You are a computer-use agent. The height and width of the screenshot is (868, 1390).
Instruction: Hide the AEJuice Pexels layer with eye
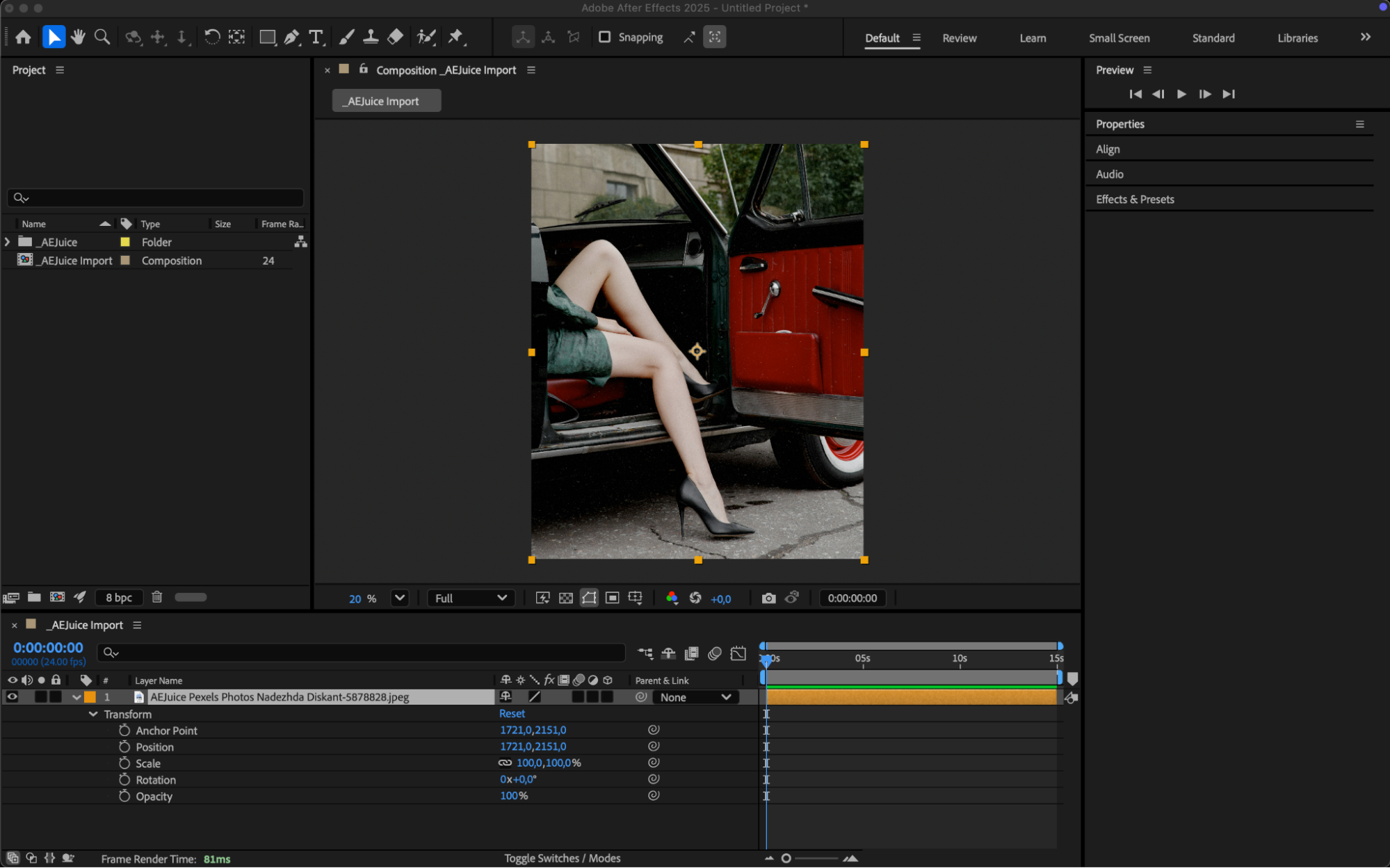pyautogui.click(x=12, y=697)
